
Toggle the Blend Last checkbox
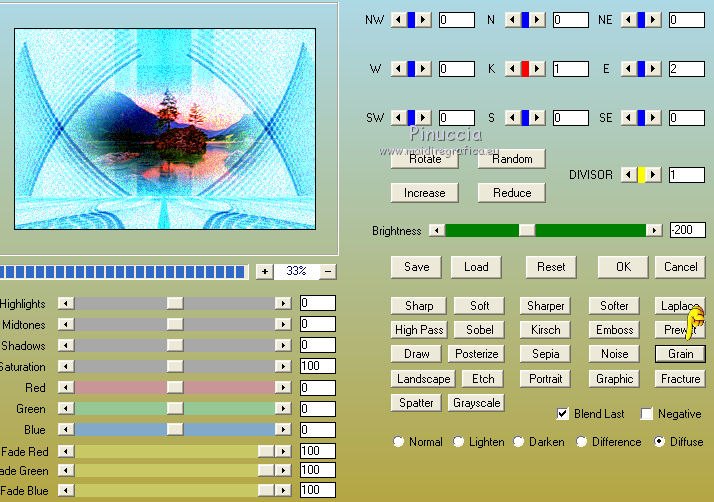click(562, 414)
